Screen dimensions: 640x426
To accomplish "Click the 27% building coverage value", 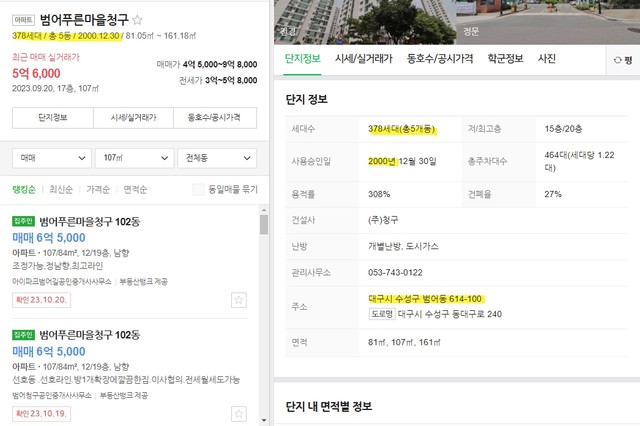I will (553, 194).
